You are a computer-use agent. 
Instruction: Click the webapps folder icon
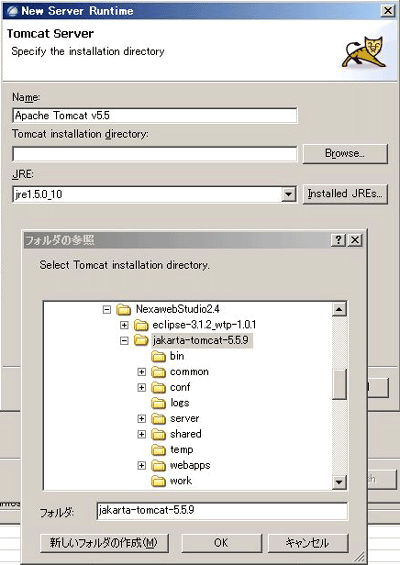[158, 466]
